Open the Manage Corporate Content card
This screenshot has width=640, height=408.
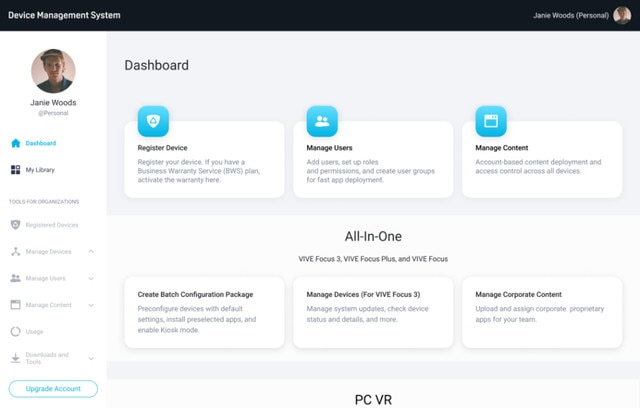point(542,313)
